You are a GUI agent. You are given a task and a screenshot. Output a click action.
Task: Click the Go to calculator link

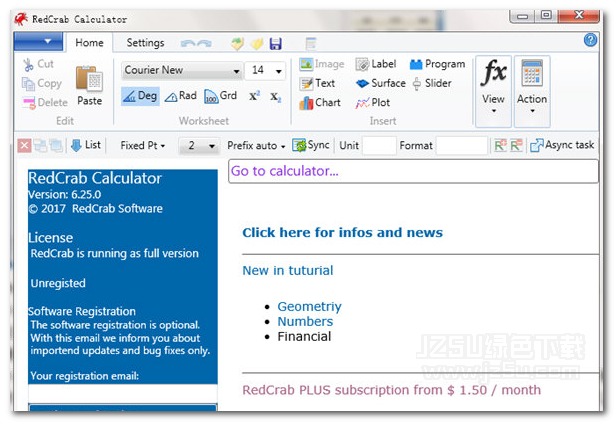[284, 171]
